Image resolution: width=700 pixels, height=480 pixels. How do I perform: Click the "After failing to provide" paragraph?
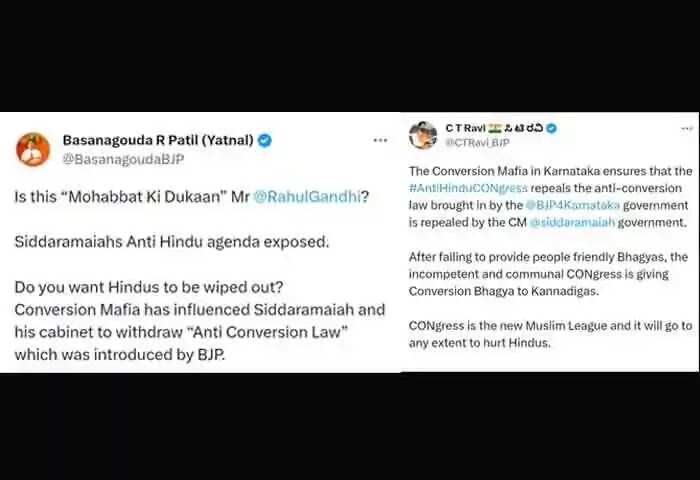coord(548,274)
